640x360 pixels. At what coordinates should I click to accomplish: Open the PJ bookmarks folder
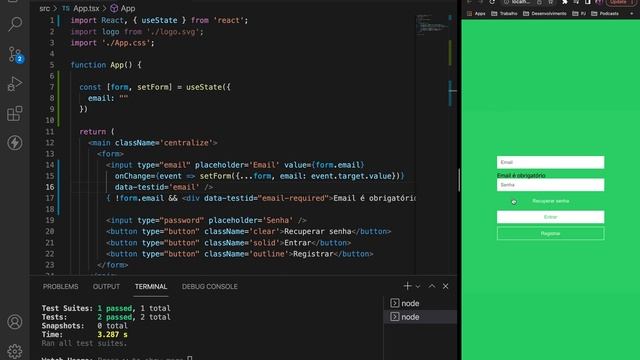(x=579, y=13)
